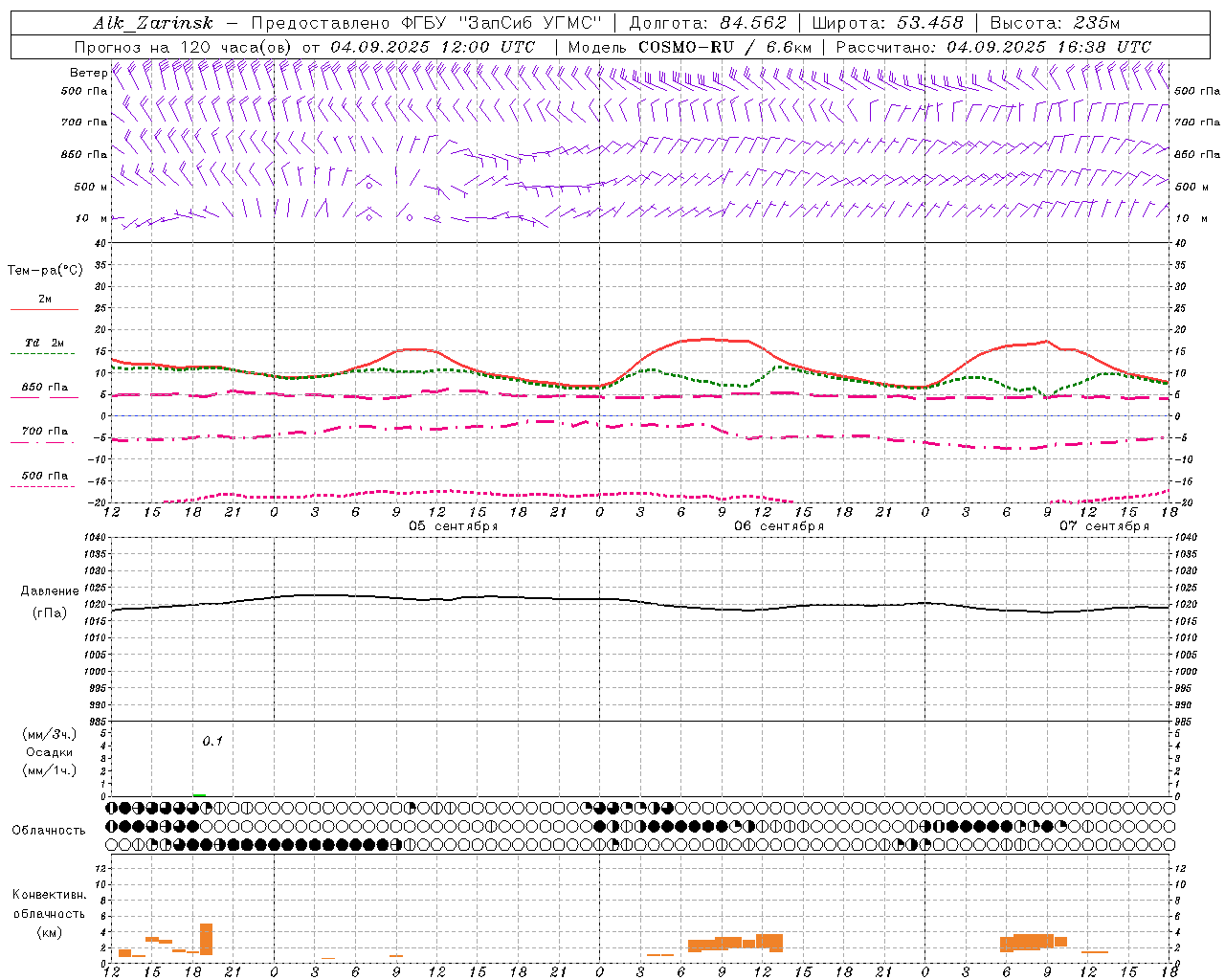
Task: Click the left-axis 1040 pressure value
Action: coord(96,538)
